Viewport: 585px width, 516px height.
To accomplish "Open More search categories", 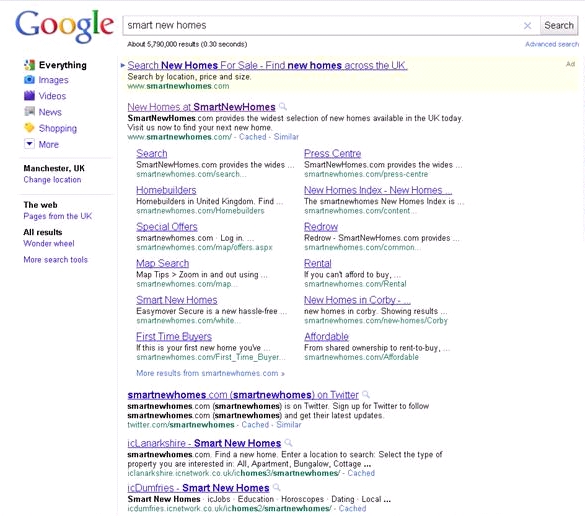I will 49,144.
